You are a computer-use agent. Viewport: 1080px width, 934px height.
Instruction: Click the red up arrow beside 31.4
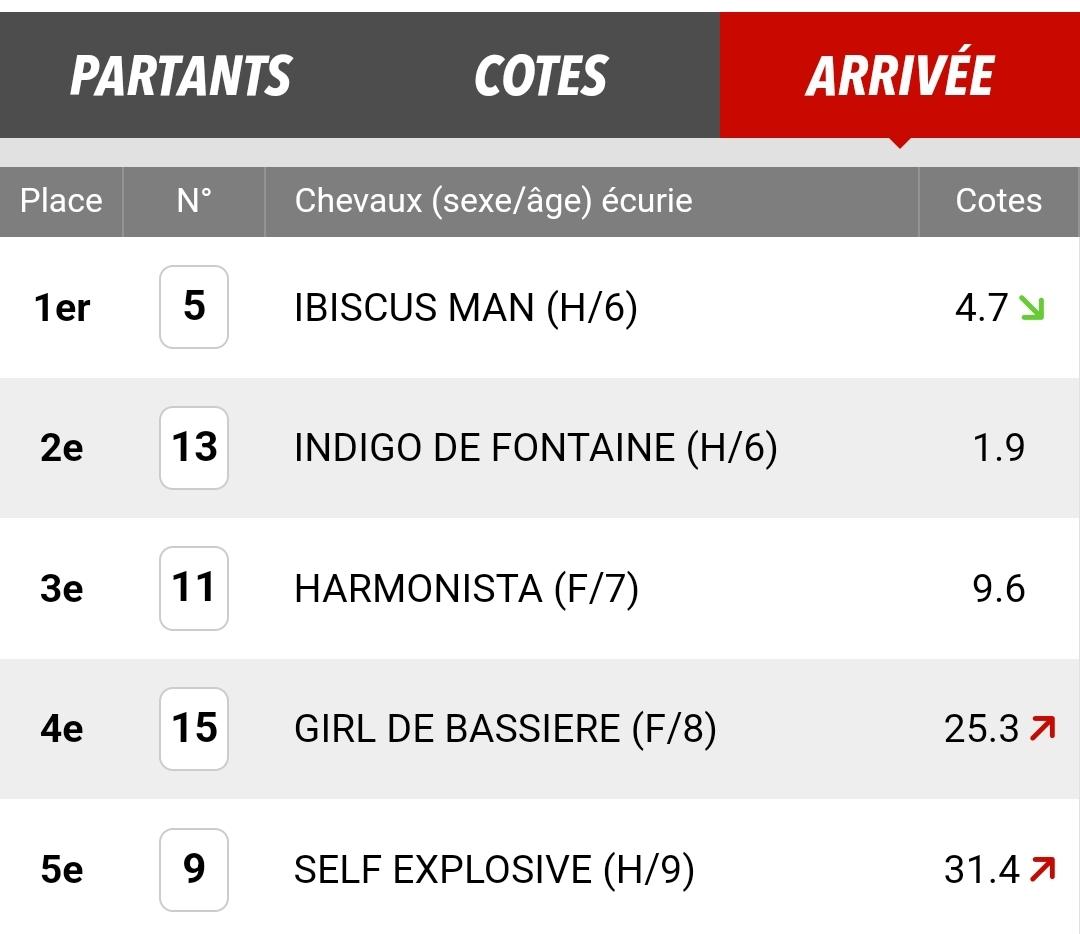[1042, 869]
